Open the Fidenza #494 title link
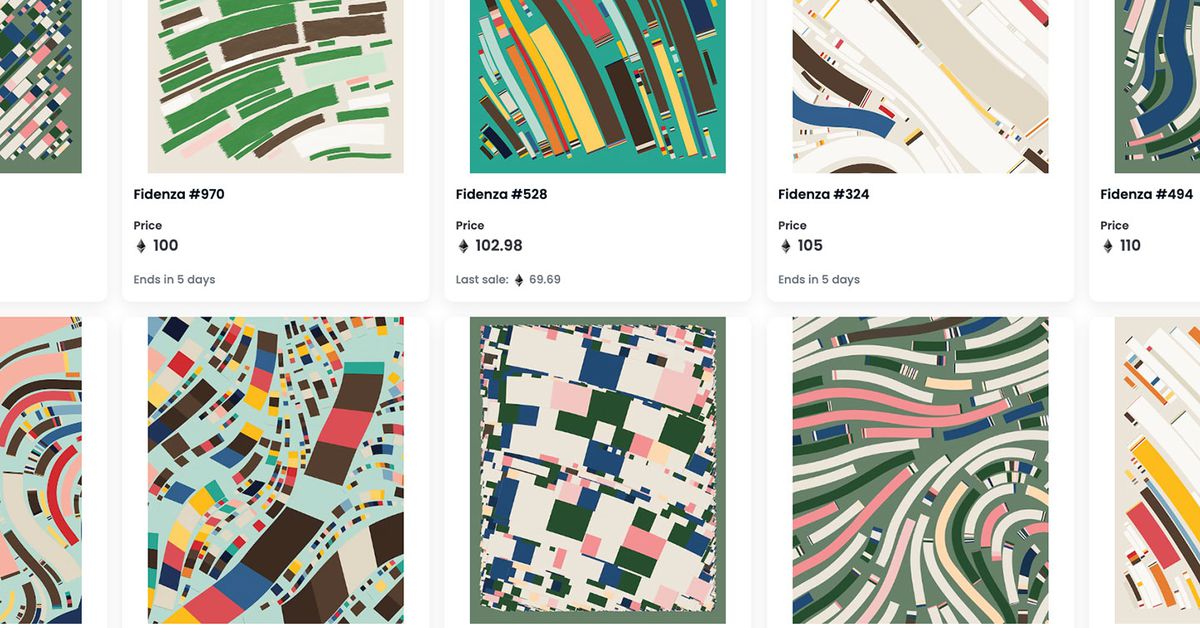The image size is (1200, 628). 1147,194
